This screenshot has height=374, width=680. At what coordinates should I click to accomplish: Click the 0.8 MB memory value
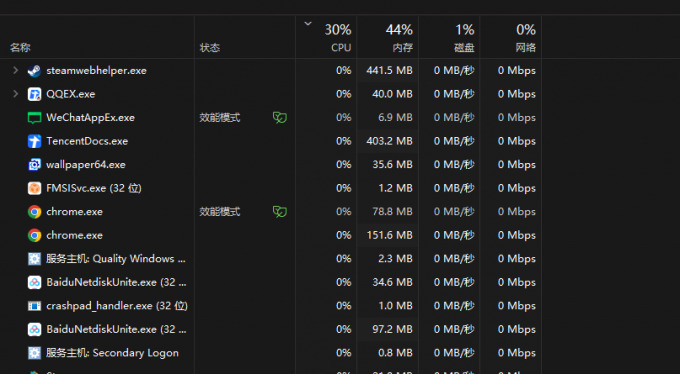tap(395, 353)
